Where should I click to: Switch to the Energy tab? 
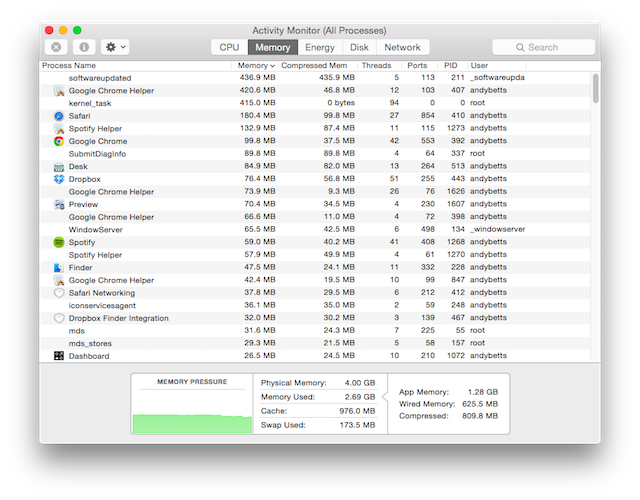pos(320,47)
